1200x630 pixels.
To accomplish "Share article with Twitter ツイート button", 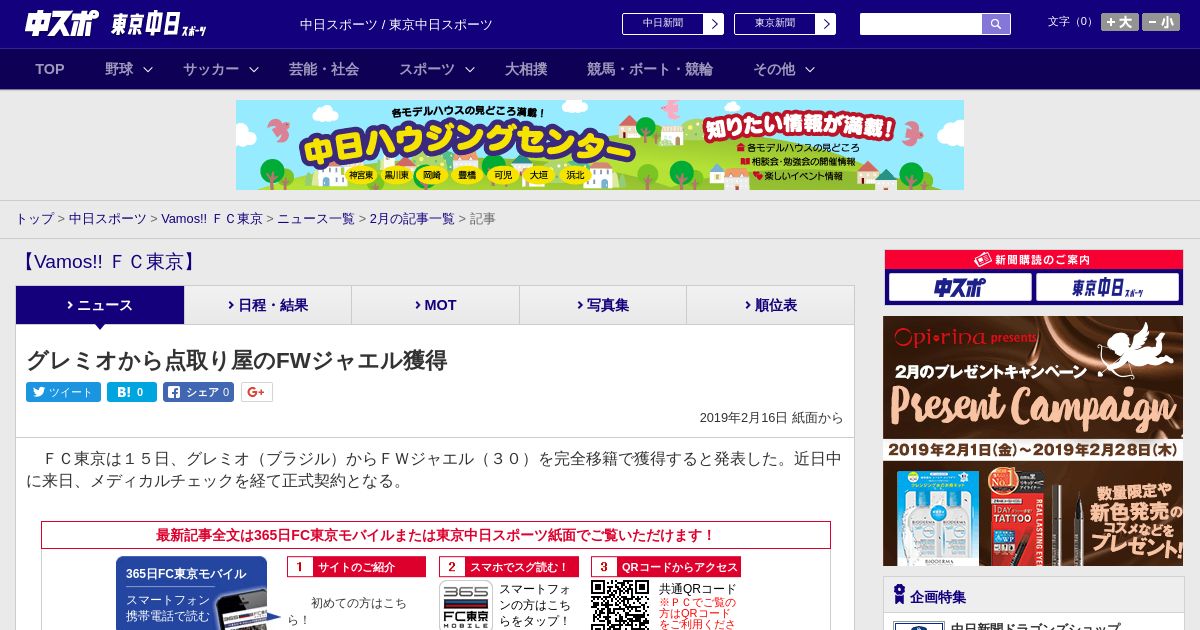I will pos(63,392).
